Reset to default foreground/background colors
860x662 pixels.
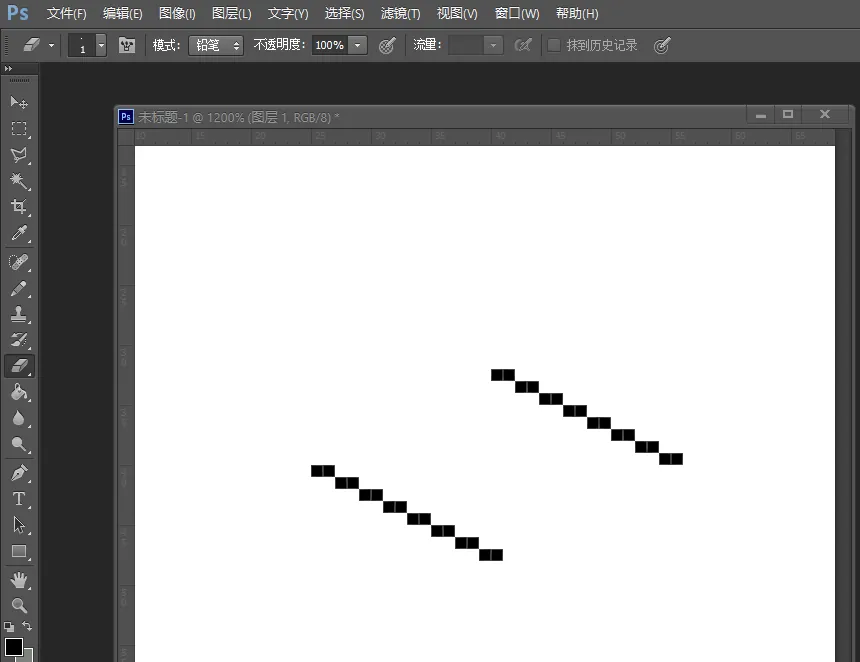click(9, 626)
